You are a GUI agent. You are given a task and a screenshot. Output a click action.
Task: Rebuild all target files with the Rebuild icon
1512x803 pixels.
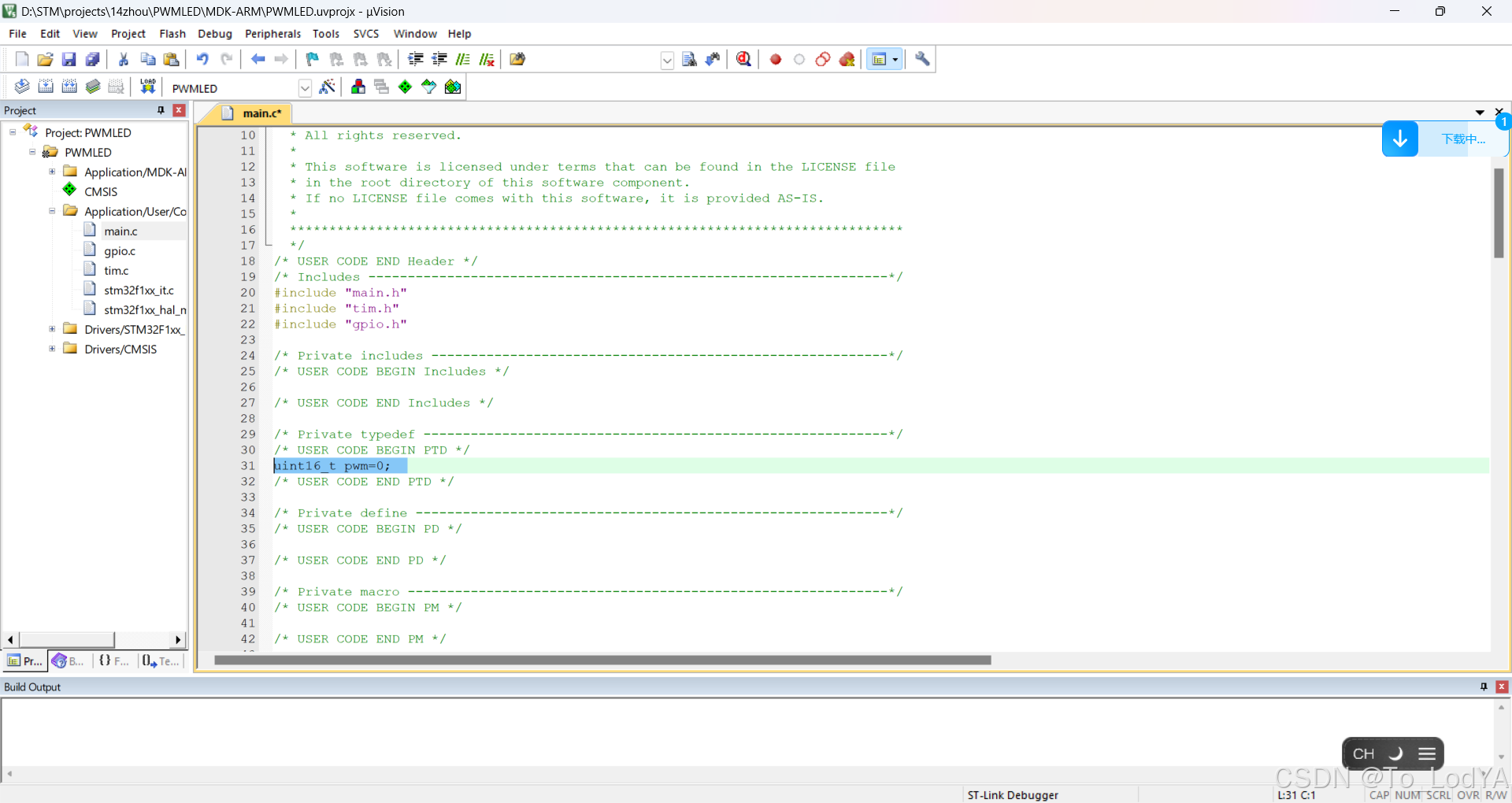point(69,87)
